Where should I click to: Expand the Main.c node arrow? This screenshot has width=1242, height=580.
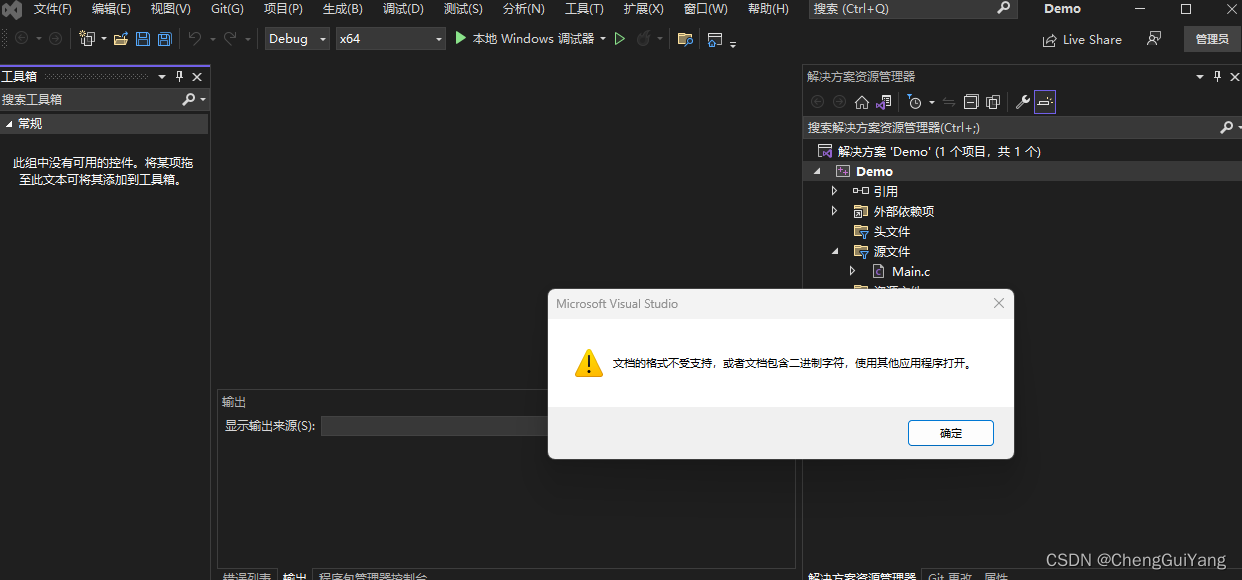click(852, 271)
